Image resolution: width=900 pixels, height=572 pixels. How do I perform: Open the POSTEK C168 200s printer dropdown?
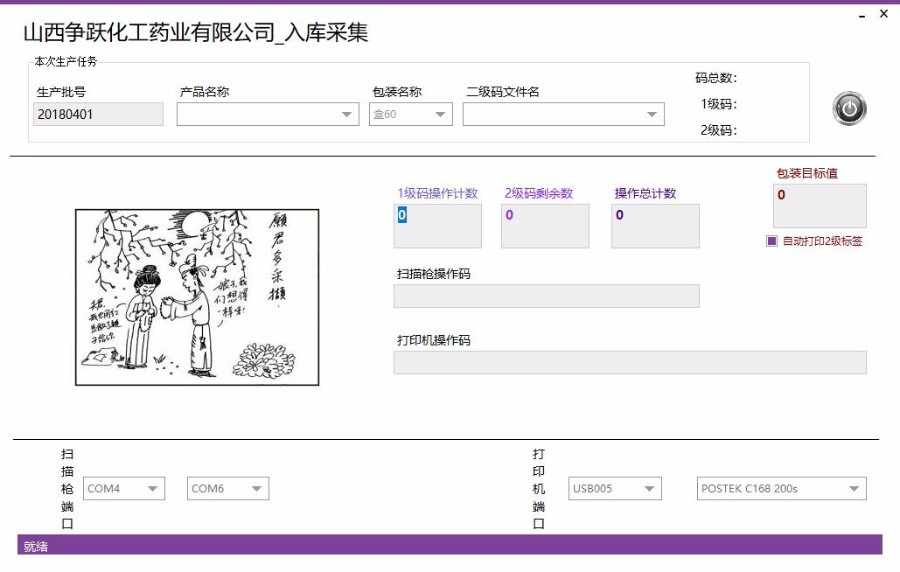781,489
